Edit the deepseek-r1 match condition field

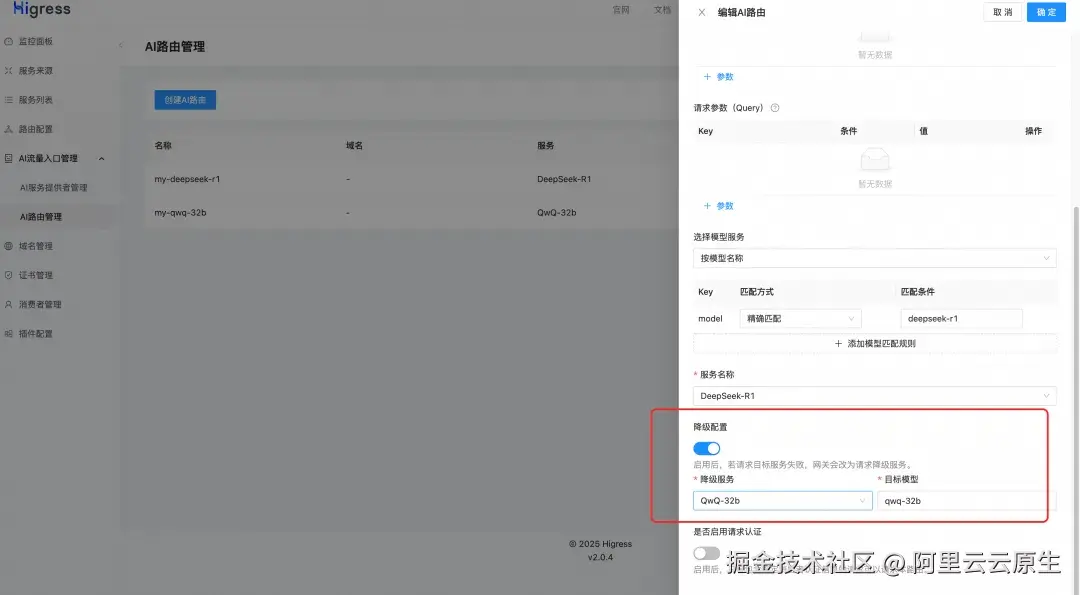coord(961,319)
